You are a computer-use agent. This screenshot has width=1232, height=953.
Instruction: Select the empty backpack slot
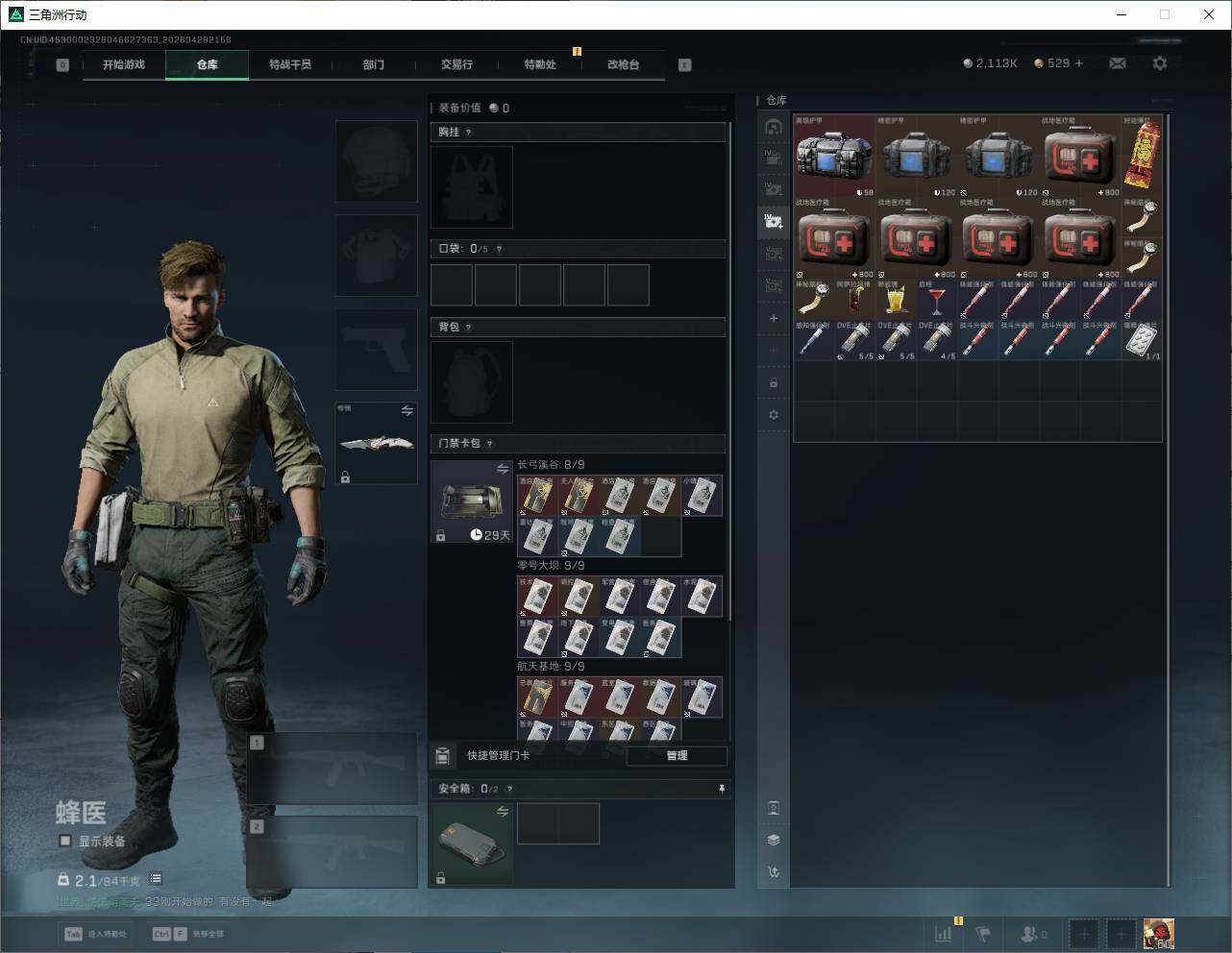pos(472,382)
